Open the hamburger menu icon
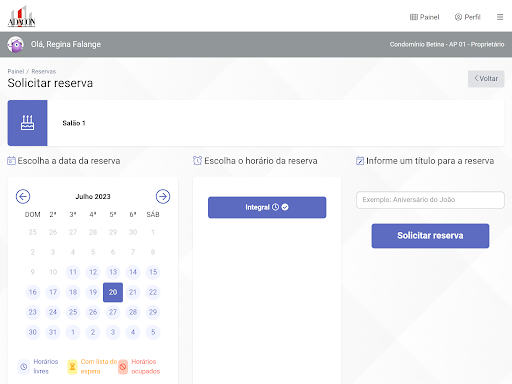Image resolution: width=512 pixels, height=384 pixels. point(500,17)
